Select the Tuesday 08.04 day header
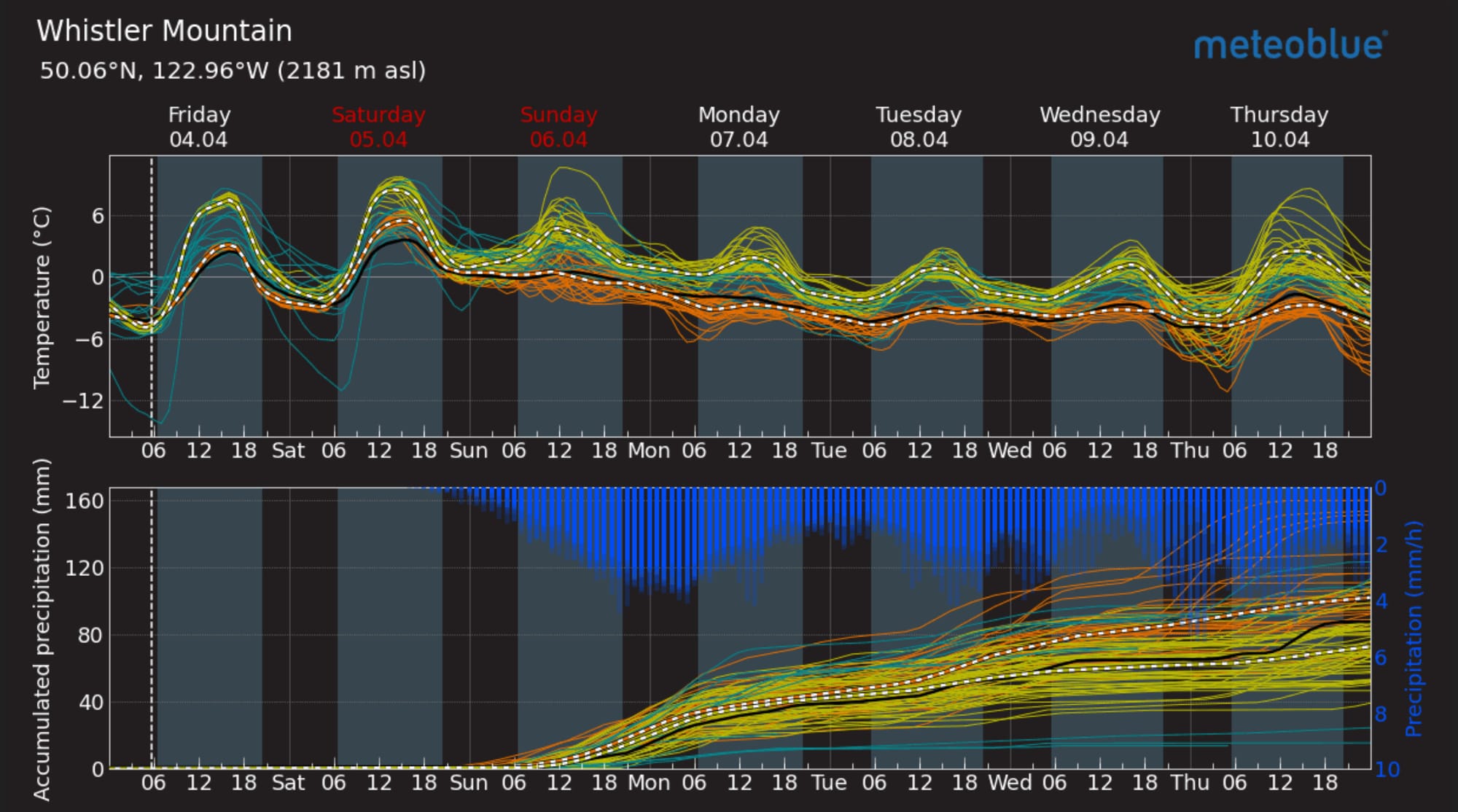The image size is (1458, 812). [x=919, y=127]
